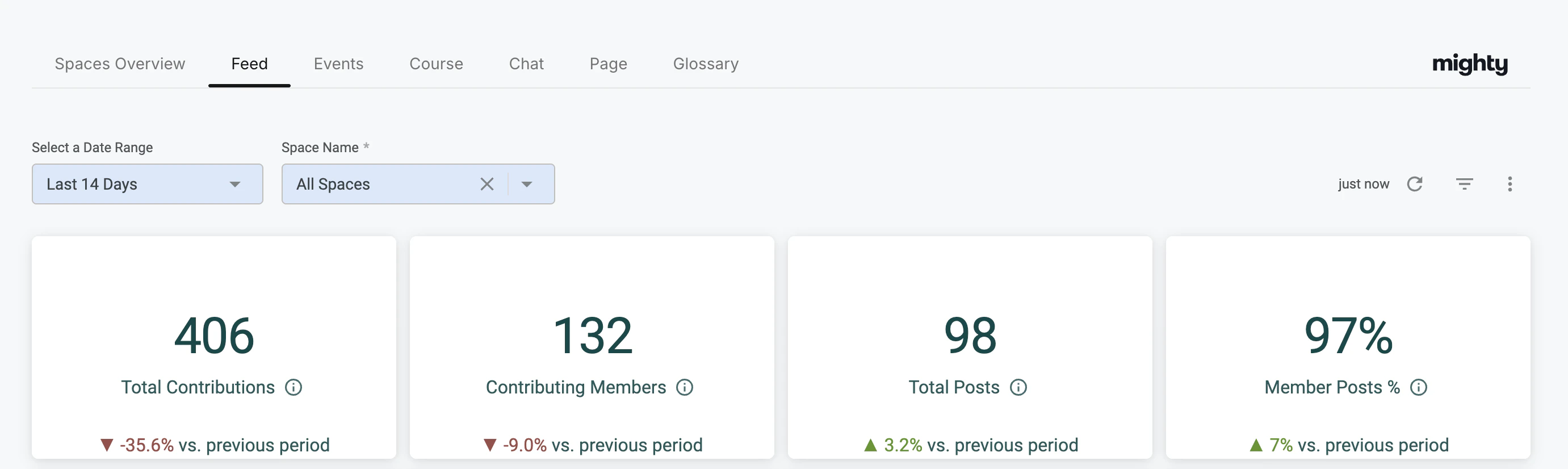
Task: Open the filters icon
Action: 1464,184
